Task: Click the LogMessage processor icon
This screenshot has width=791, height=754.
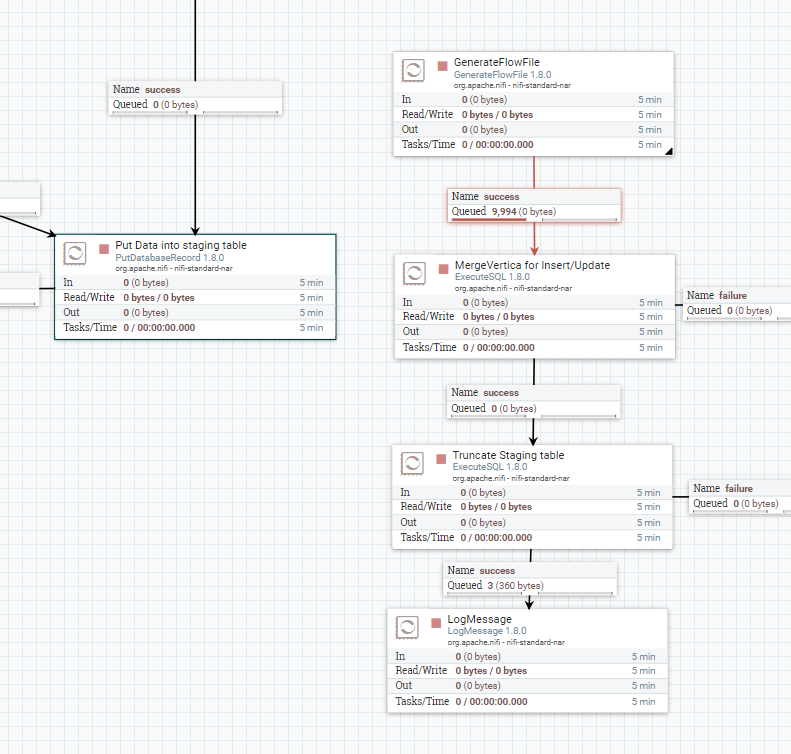Action: 407,627
